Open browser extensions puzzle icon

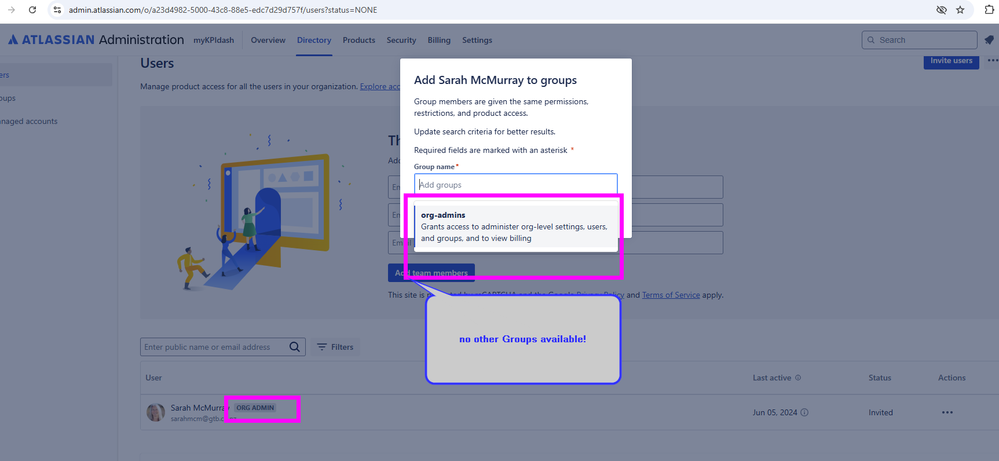click(989, 10)
